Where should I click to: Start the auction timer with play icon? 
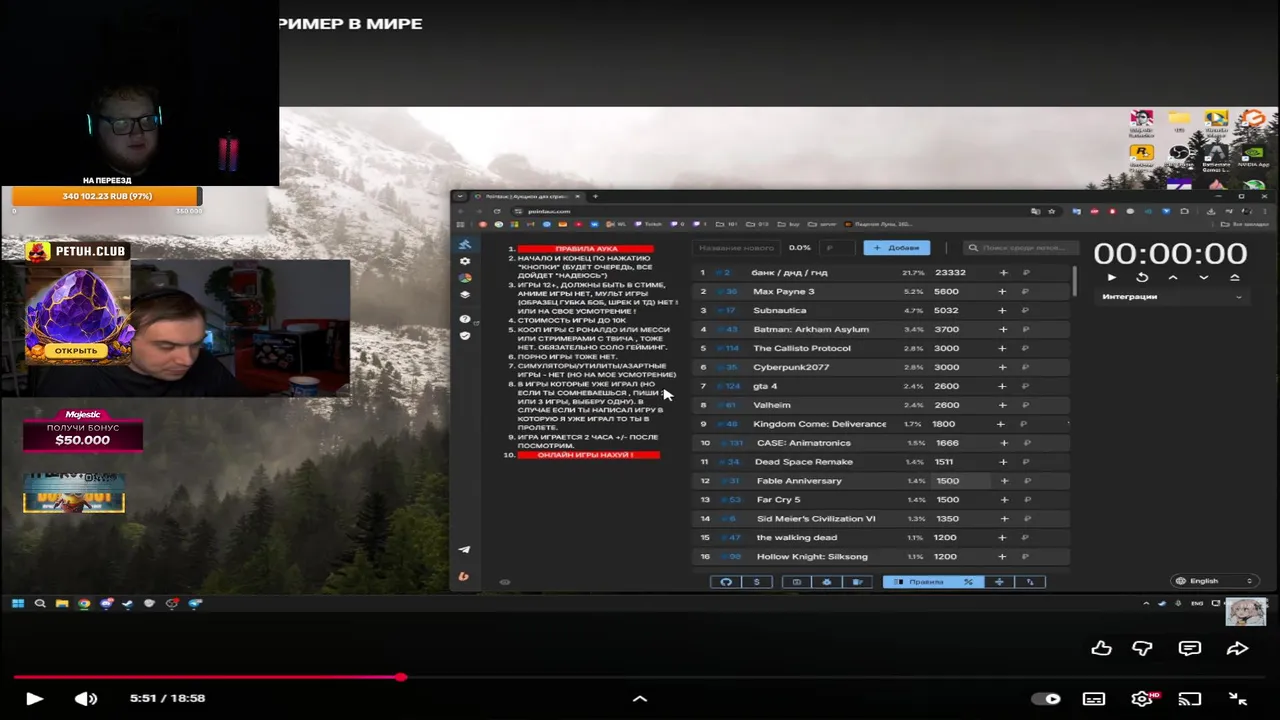click(1111, 277)
